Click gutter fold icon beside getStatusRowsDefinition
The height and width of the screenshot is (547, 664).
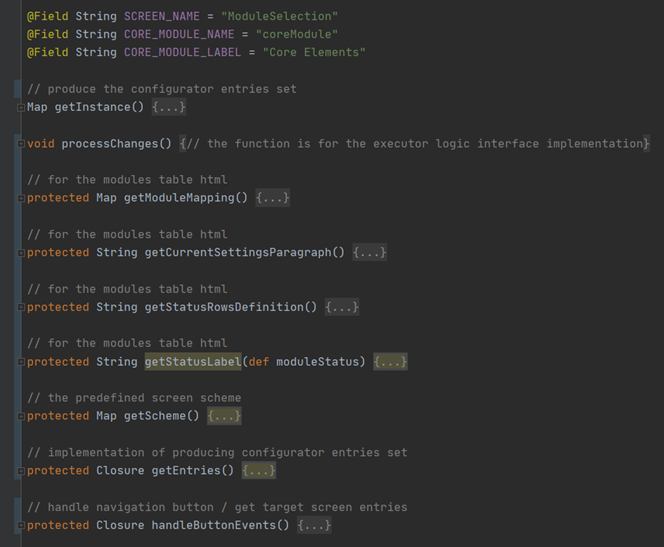[x=21, y=308]
